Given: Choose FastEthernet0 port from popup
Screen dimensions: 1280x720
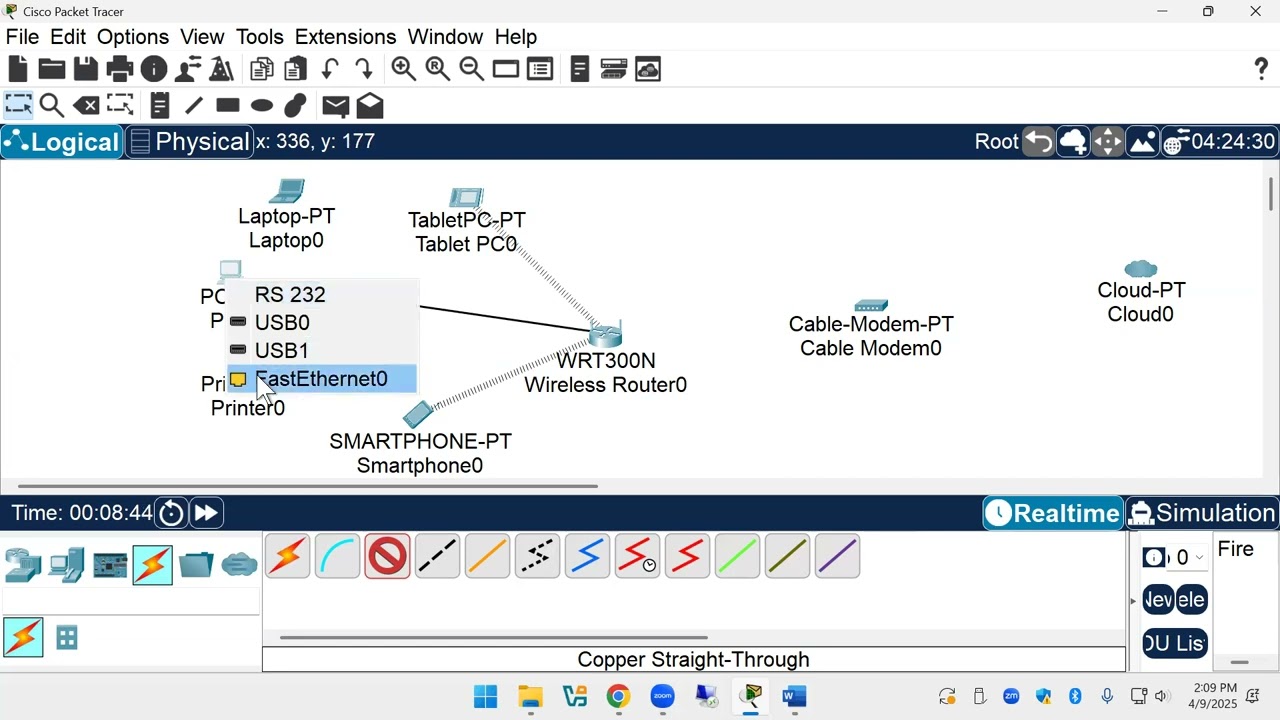Looking at the screenshot, I should point(321,379).
